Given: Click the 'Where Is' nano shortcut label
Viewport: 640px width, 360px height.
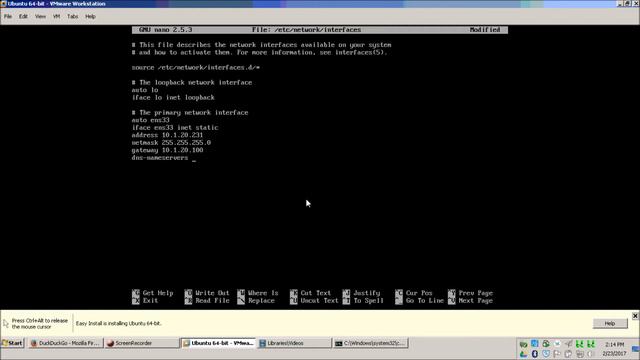Looking at the screenshot, I should (x=263, y=293).
